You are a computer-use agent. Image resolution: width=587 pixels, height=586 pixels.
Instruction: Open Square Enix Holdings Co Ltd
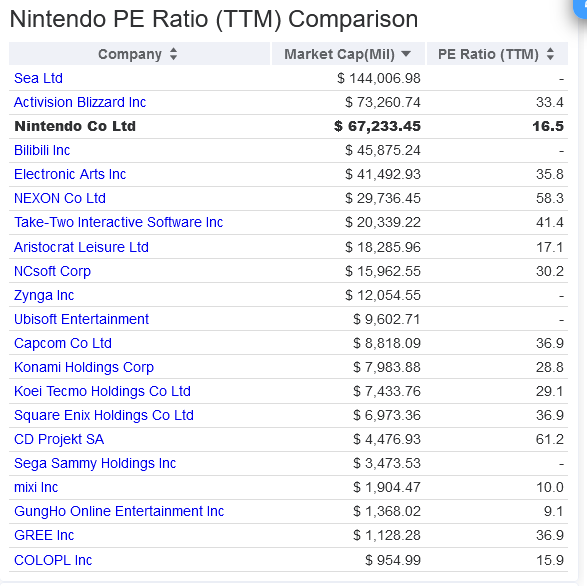click(104, 415)
